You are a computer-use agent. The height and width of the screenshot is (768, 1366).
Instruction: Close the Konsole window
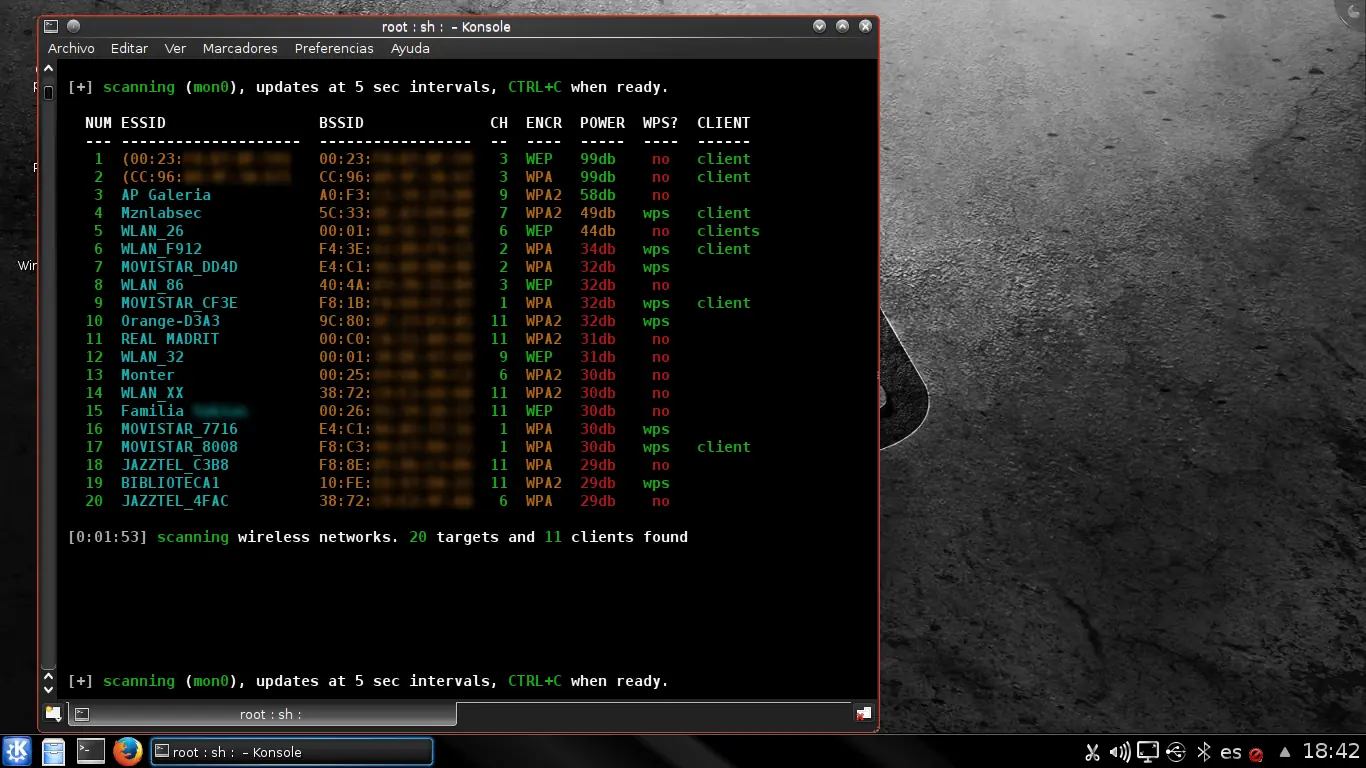(x=865, y=26)
